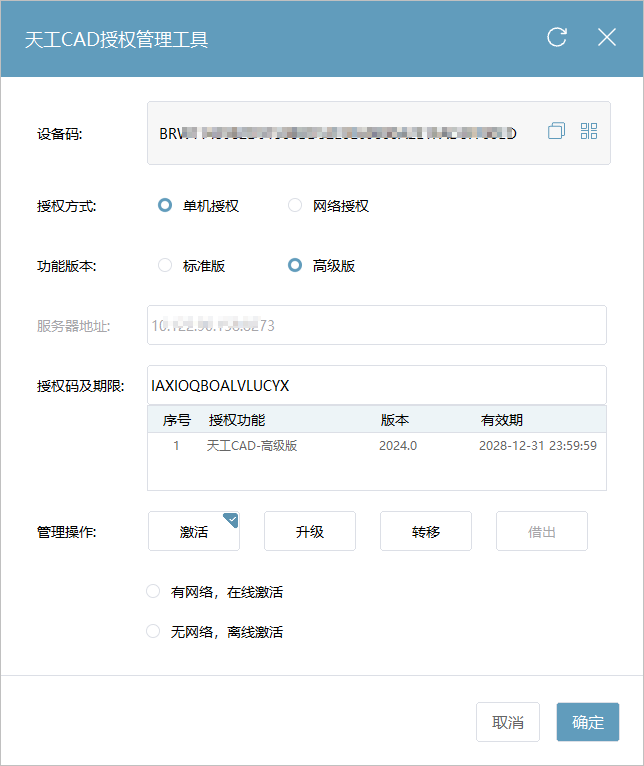Click the 激活 button

(x=194, y=531)
